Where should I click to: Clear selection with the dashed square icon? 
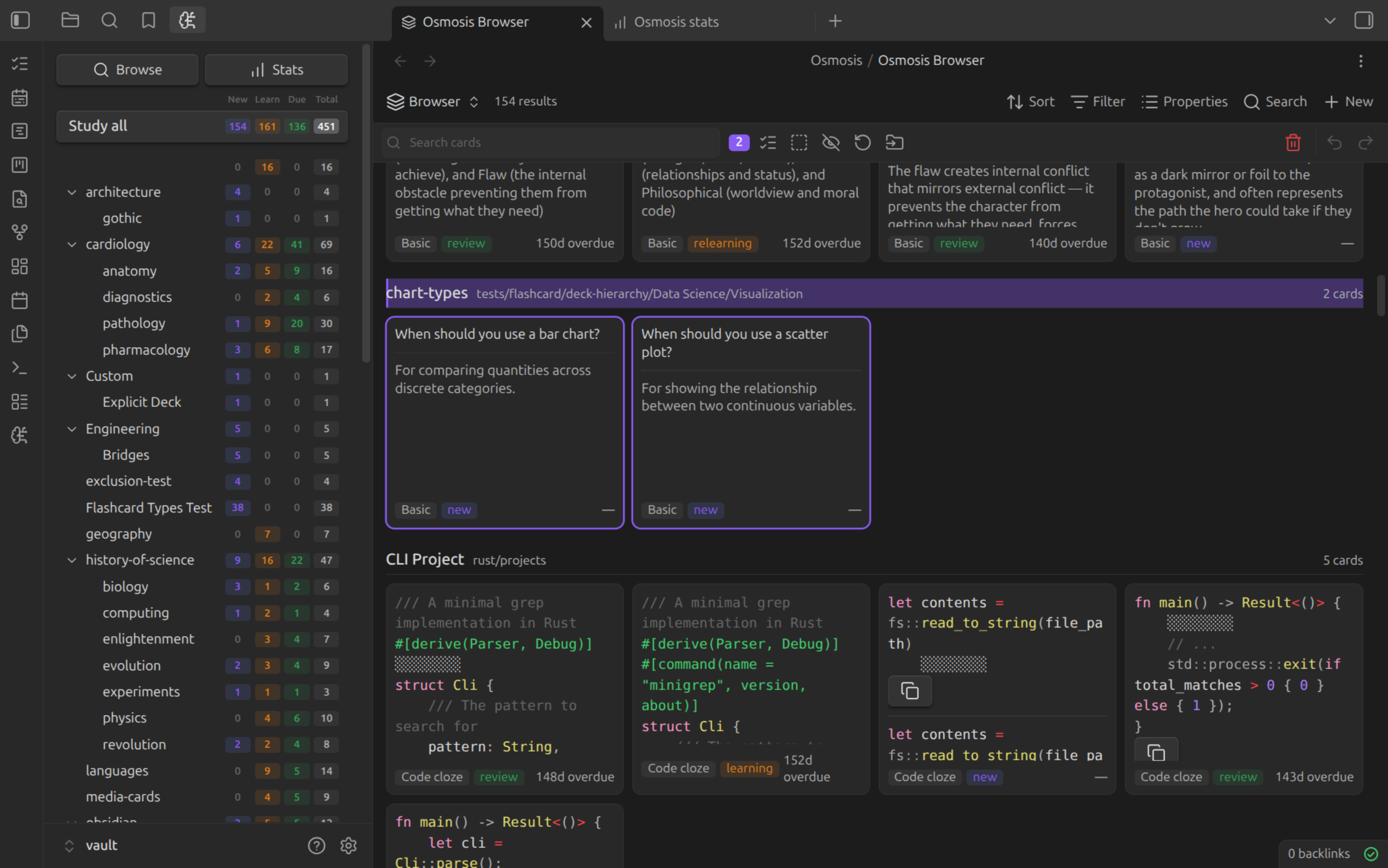(x=799, y=142)
